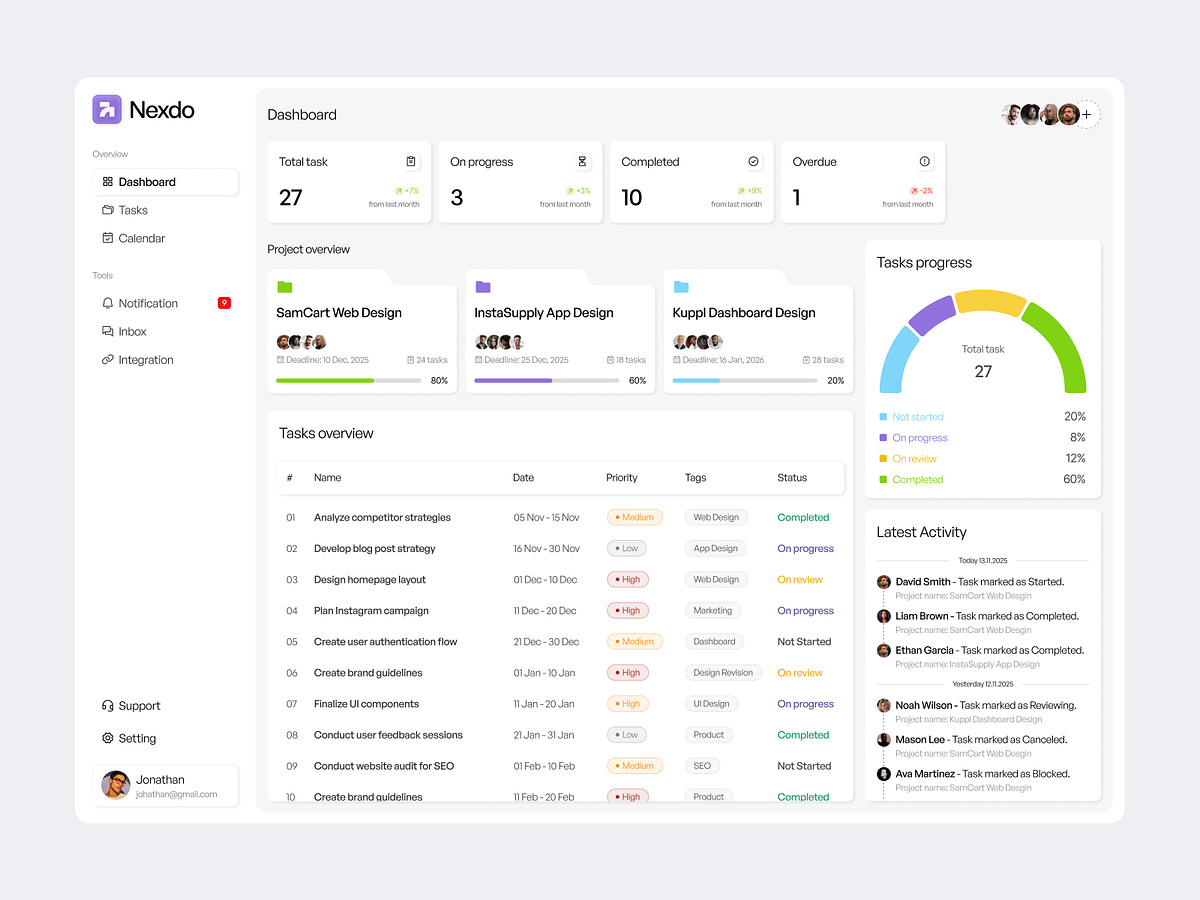The width and height of the screenshot is (1200, 900).
Task: Select task 'Design homepage layout'
Action: 370,580
